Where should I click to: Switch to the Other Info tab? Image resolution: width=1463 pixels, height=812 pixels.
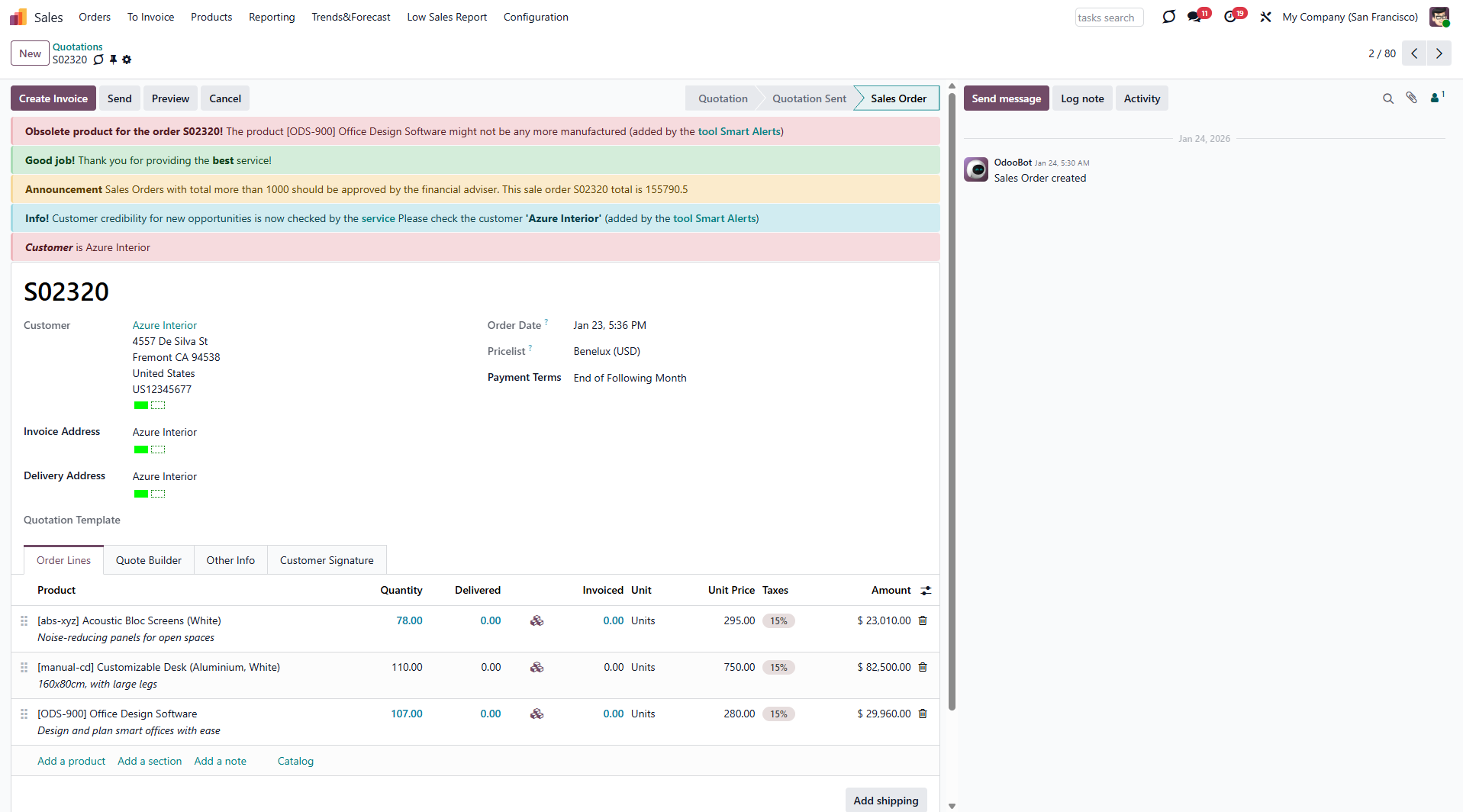tap(230, 560)
